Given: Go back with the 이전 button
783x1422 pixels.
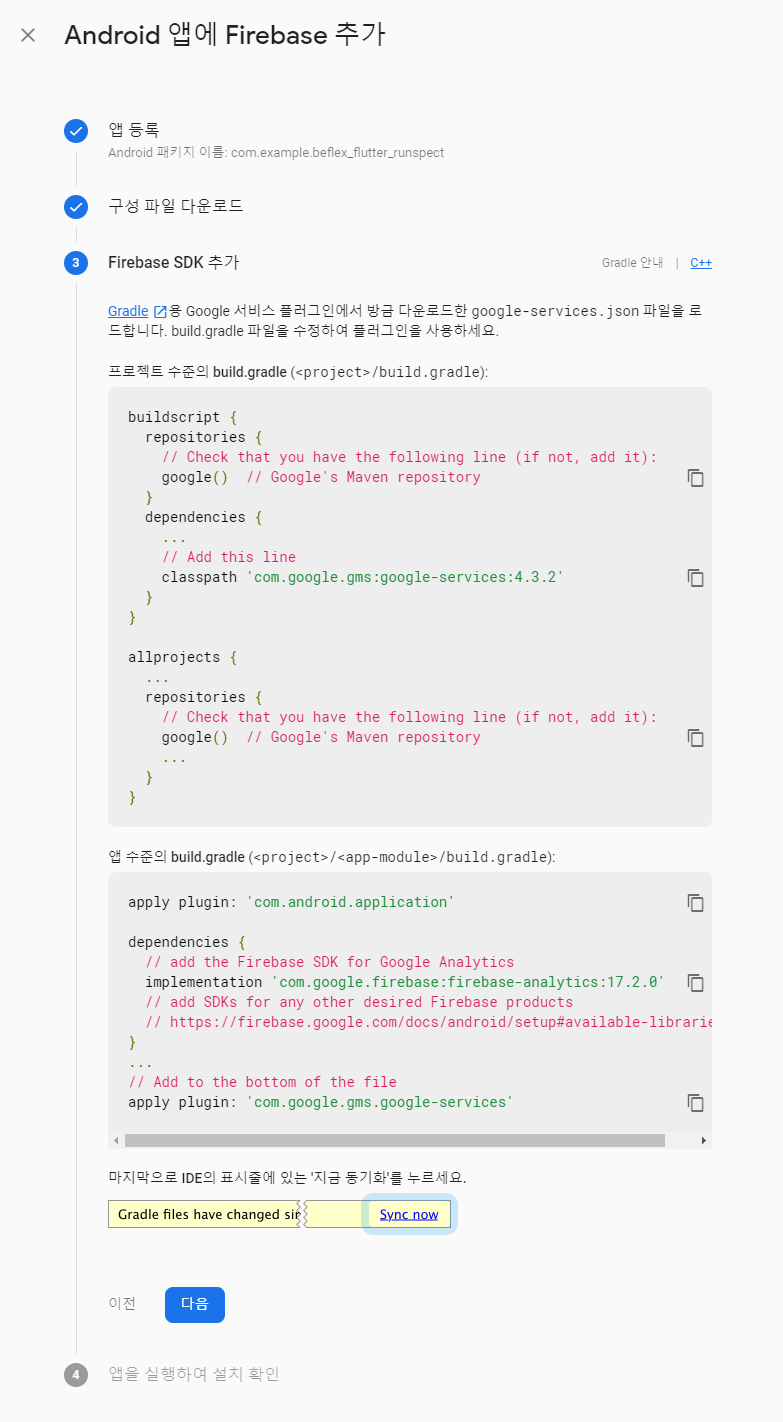Looking at the screenshot, I should (x=122, y=1304).
